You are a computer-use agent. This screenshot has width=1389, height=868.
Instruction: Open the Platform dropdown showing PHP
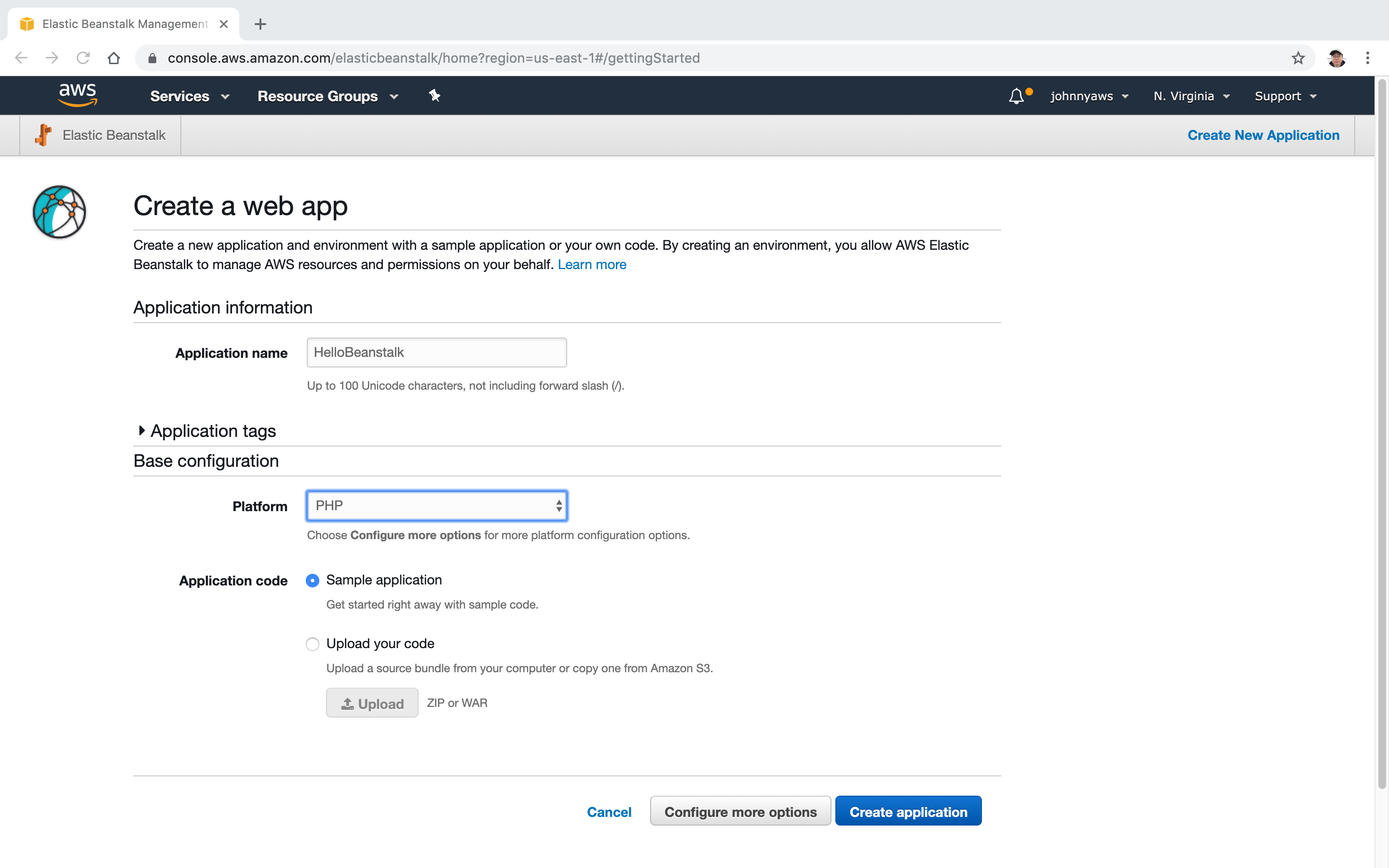(x=437, y=506)
